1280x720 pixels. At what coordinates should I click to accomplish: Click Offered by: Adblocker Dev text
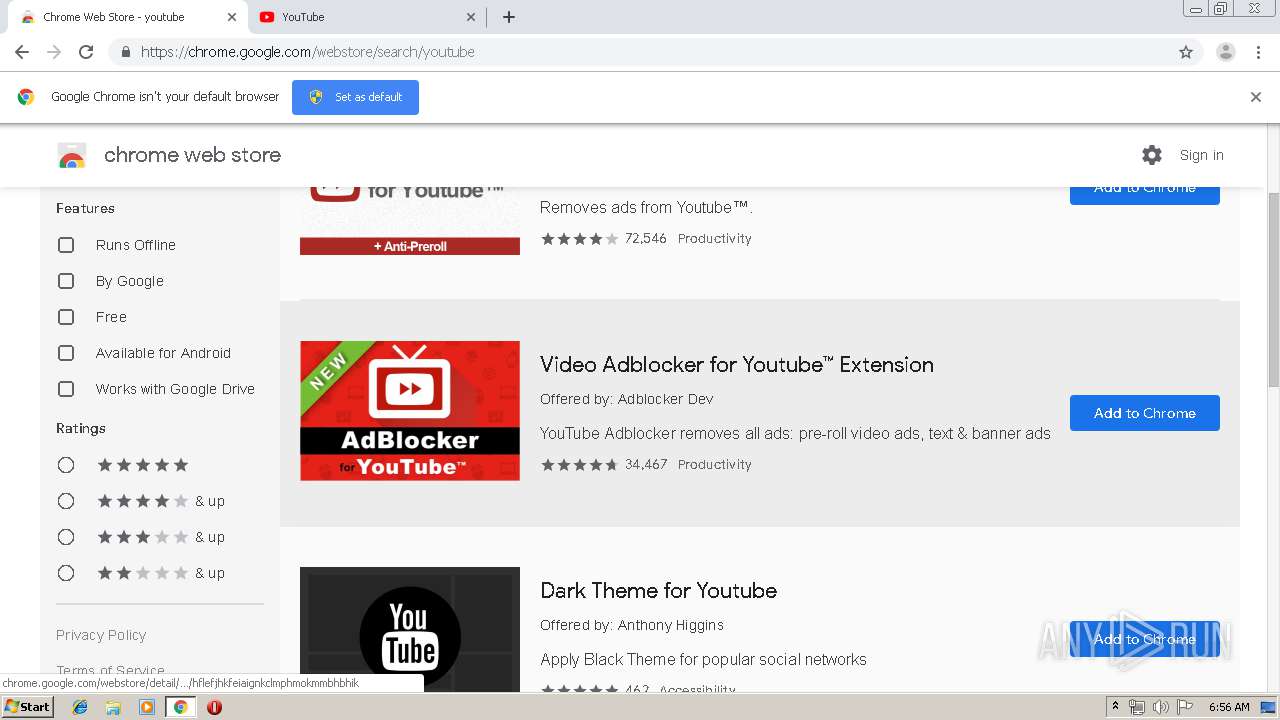pos(627,399)
